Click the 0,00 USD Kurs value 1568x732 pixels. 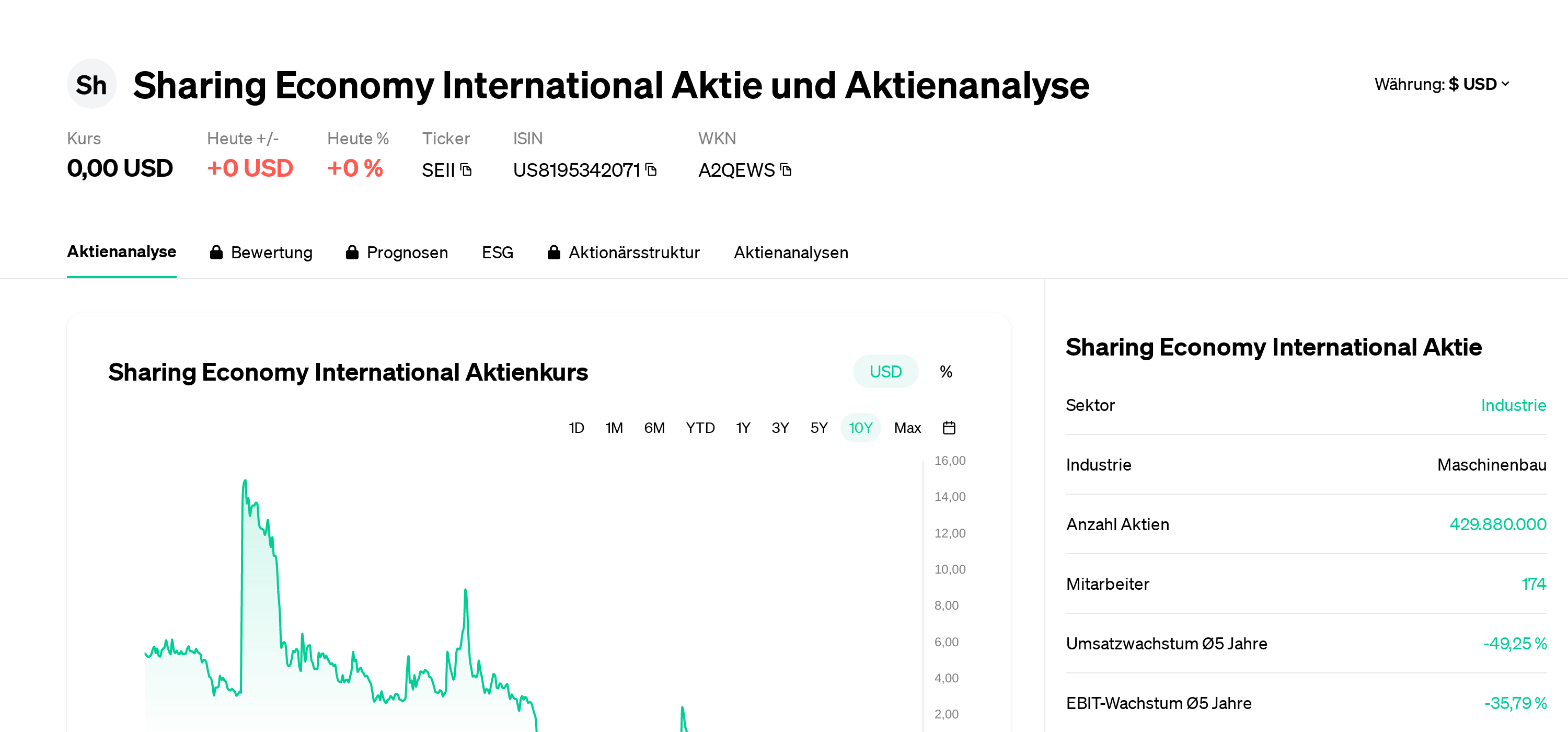pyautogui.click(x=120, y=168)
